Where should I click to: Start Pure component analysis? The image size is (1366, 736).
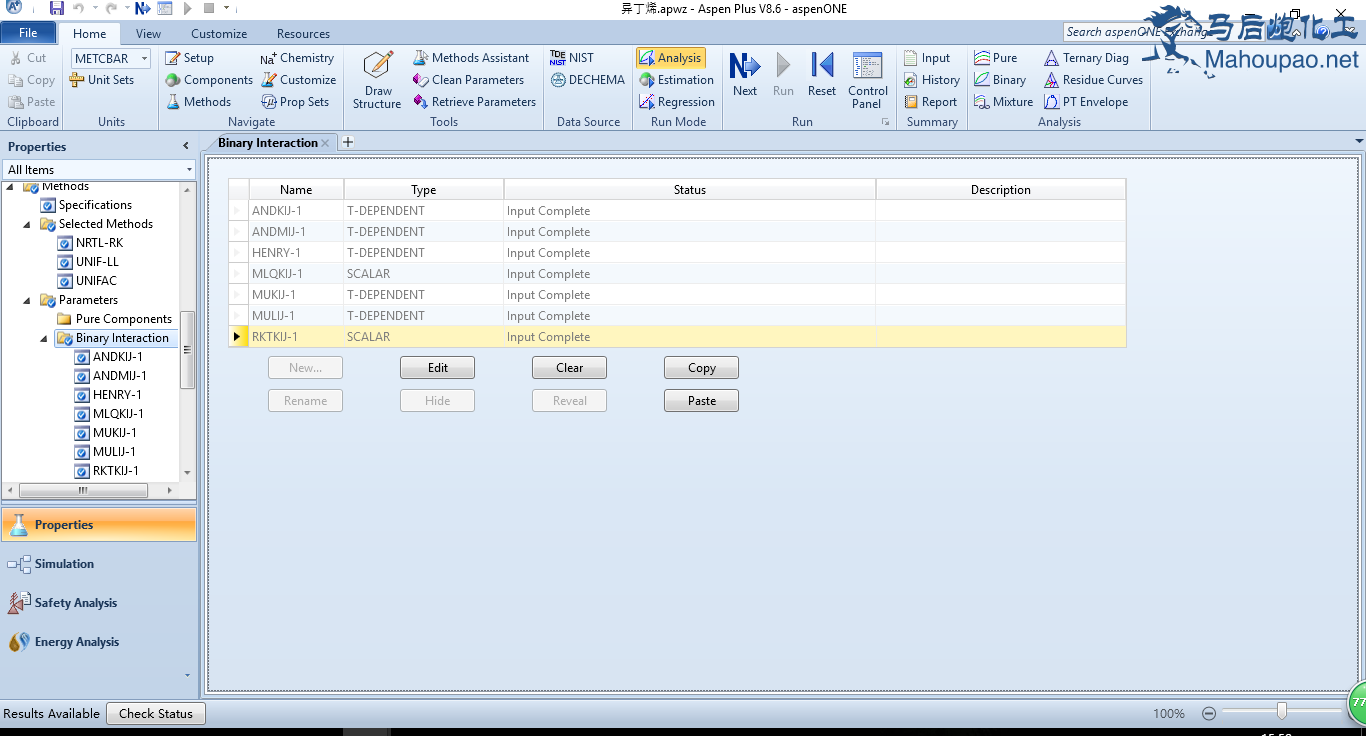(x=995, y=58)
